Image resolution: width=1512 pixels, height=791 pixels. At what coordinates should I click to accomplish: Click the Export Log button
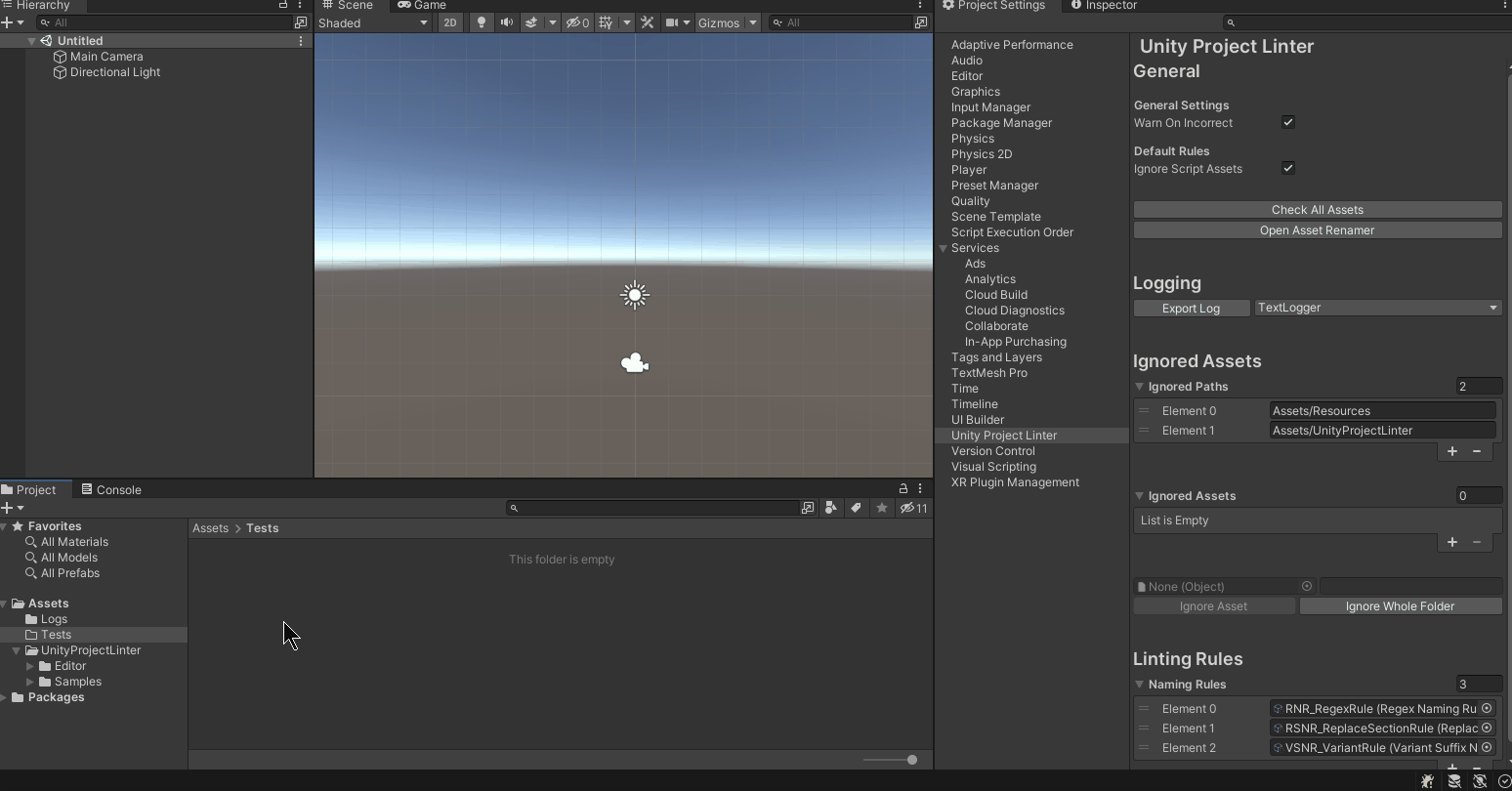pos(1191,308)
